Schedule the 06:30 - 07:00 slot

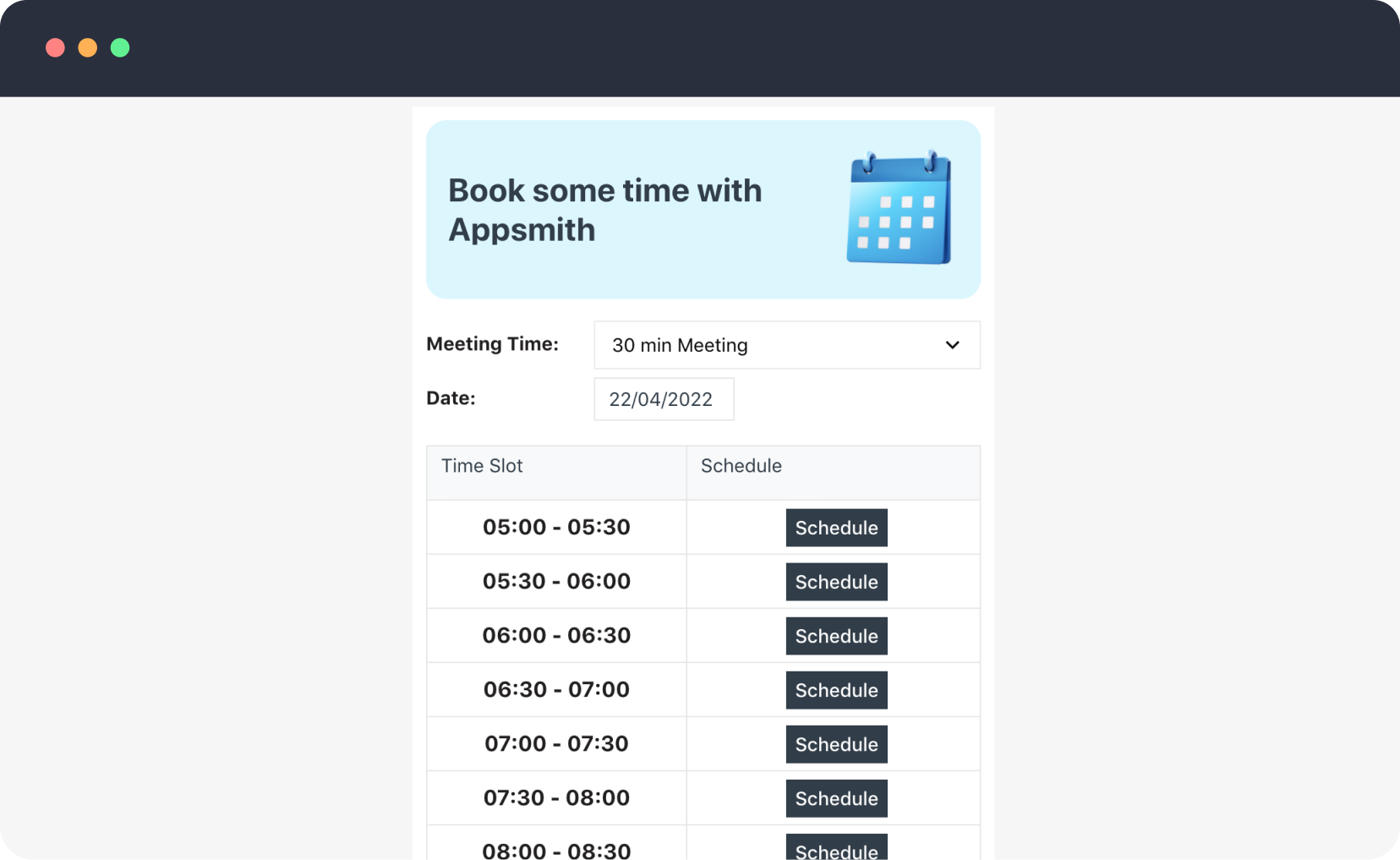[x=836, y=690]
